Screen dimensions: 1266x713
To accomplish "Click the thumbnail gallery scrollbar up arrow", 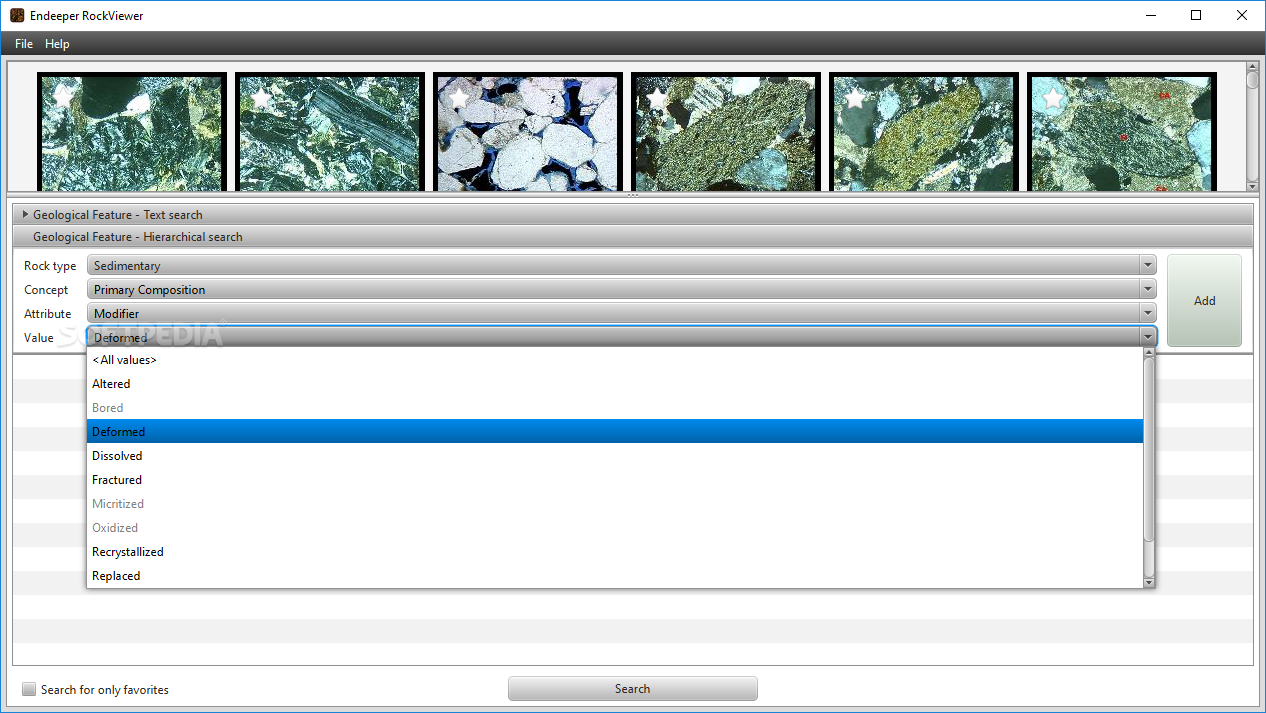I will (x=1252, y=68).
